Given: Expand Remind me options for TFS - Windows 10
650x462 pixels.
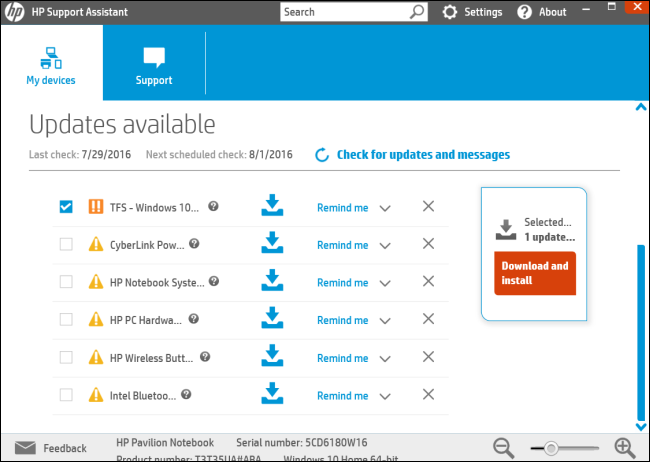Looking at the screenshot, I should coord(385,208).
